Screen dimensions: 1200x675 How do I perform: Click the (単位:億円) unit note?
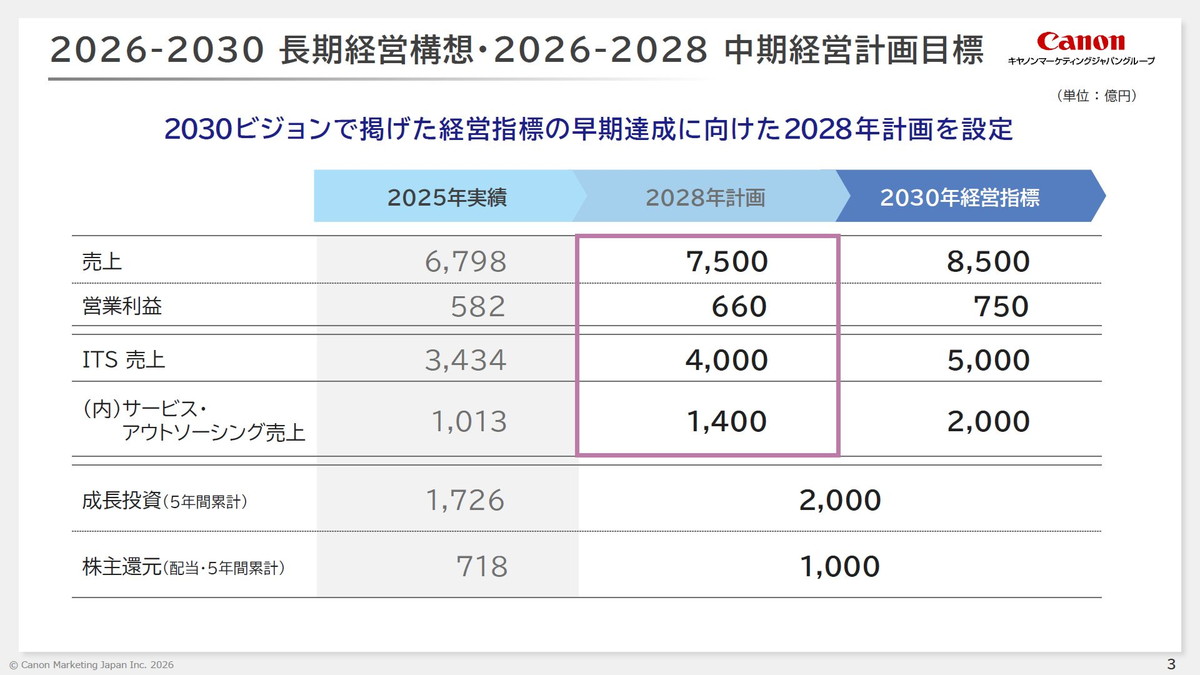(x=1096, y=96)
